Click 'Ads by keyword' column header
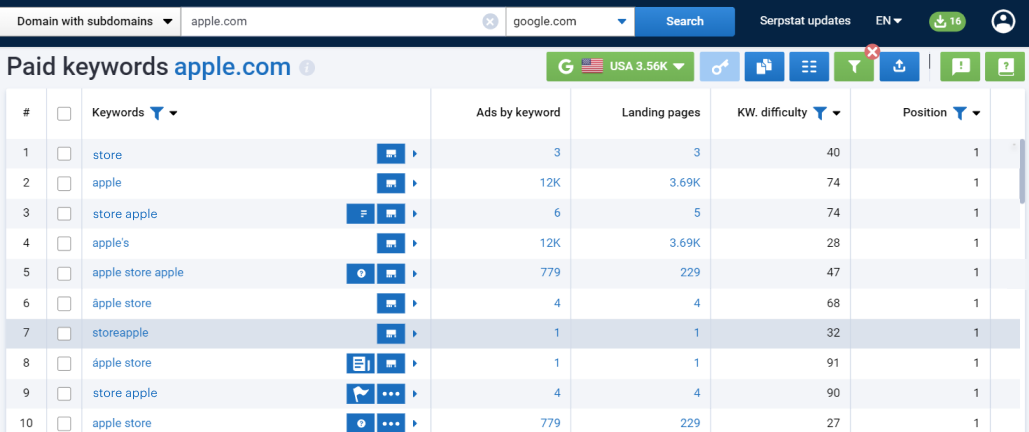 point(518,112)
